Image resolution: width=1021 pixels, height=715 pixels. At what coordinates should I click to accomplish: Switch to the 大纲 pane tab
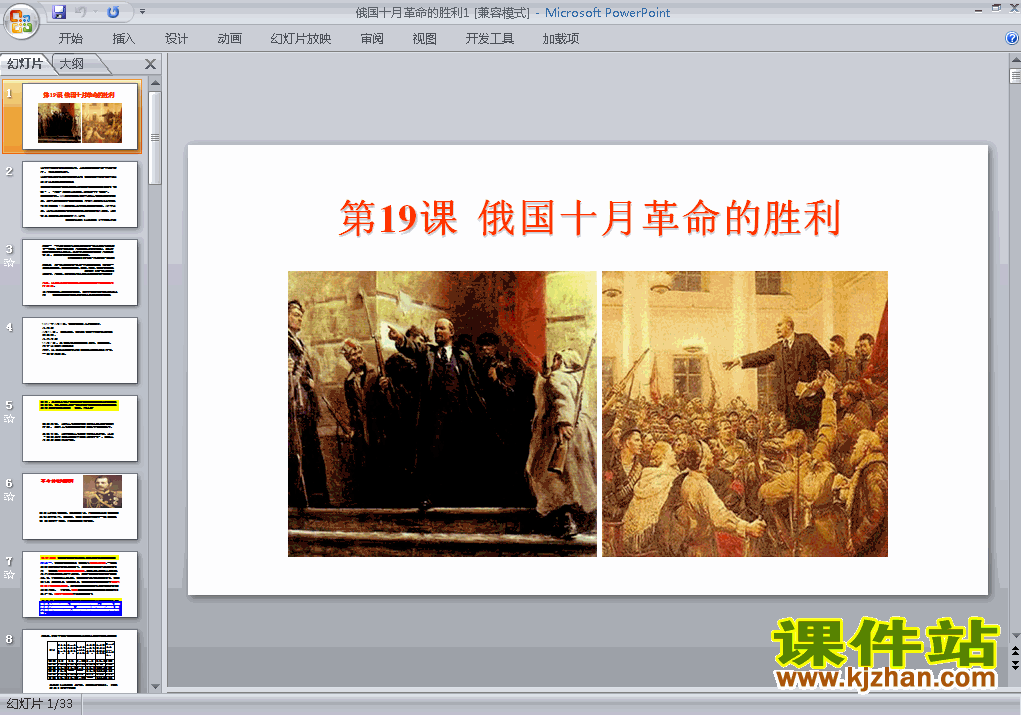72,64
